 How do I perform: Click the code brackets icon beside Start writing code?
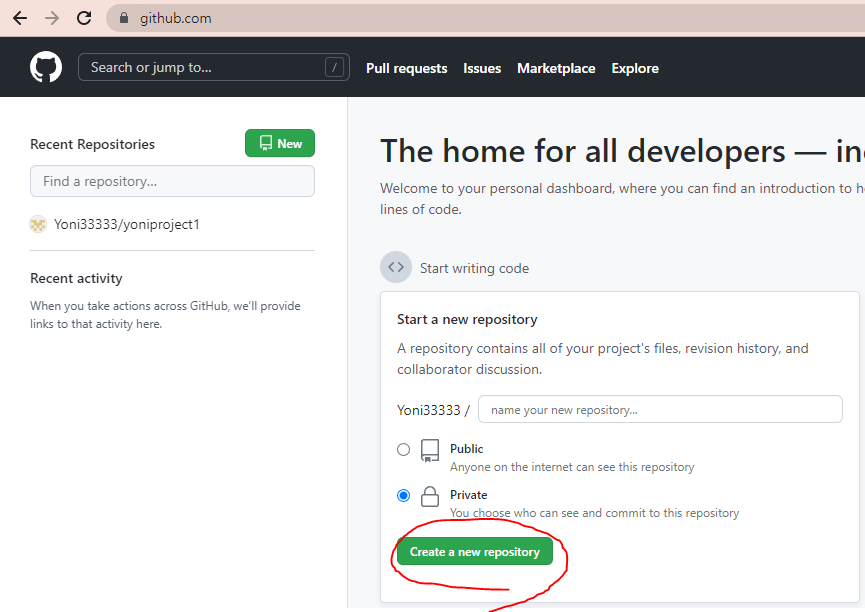coord(396,267)
